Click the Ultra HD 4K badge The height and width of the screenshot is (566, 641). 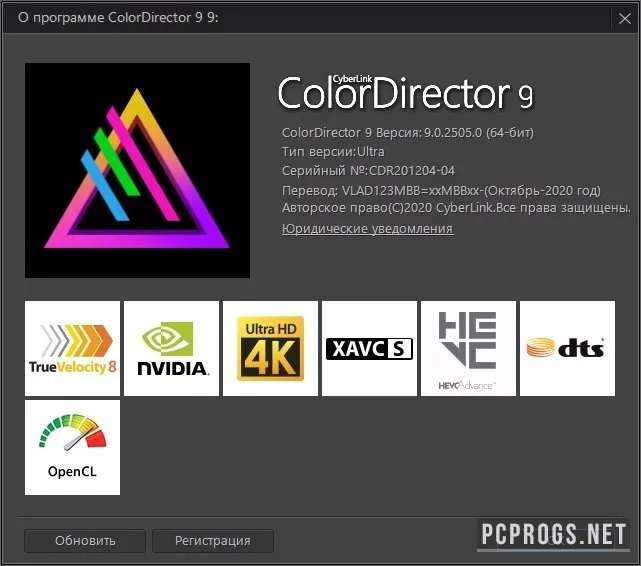[270, 349]
